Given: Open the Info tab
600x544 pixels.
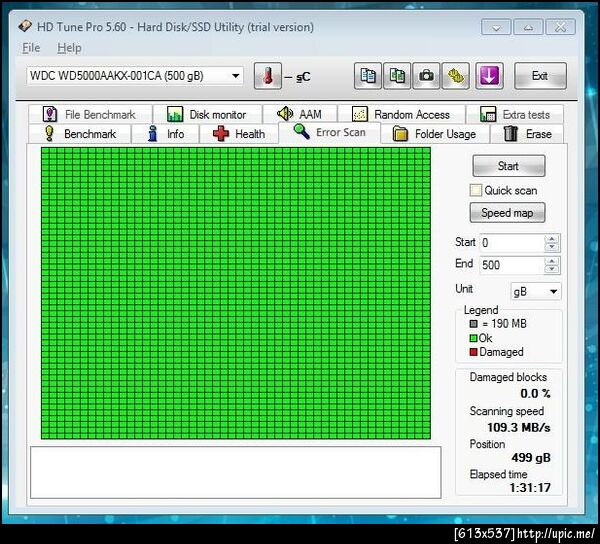Looking at the screenshot, I should [165, 134].
